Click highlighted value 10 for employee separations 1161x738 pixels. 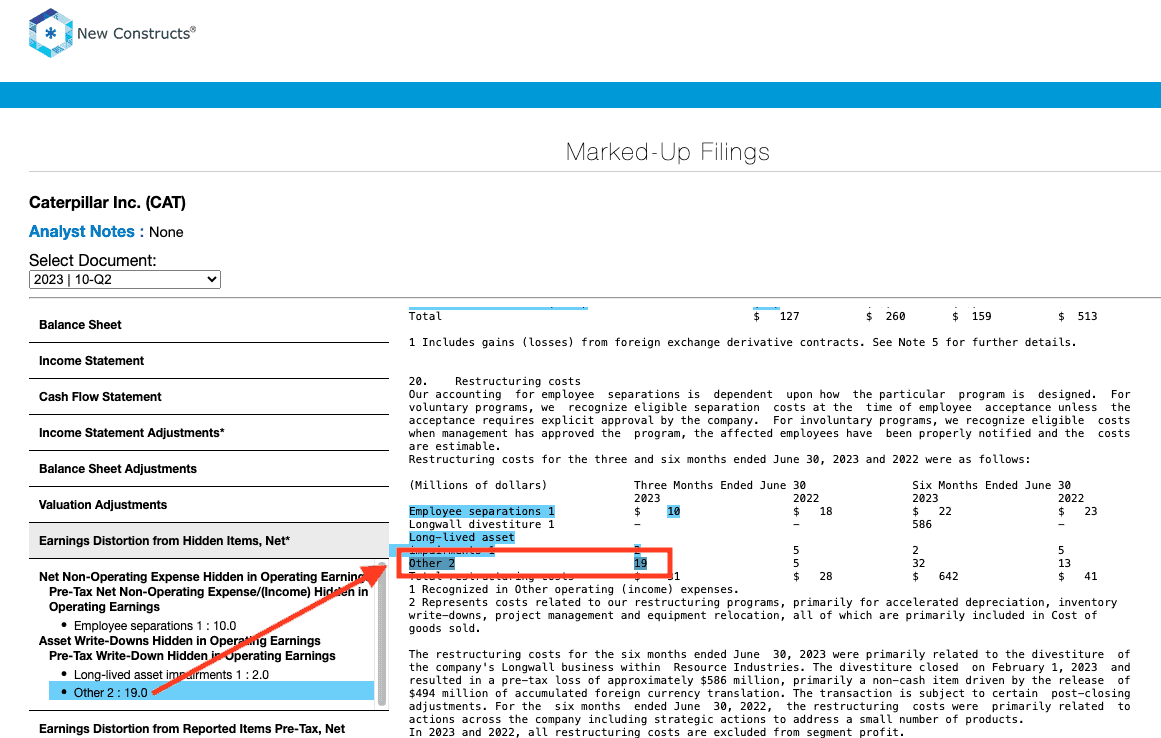point(673,511)
